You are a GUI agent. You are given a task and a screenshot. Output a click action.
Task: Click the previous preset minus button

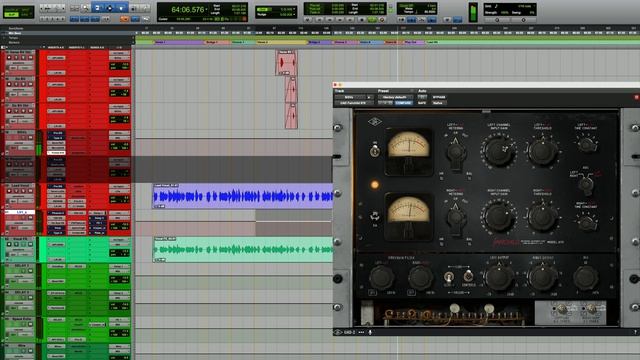381,103
